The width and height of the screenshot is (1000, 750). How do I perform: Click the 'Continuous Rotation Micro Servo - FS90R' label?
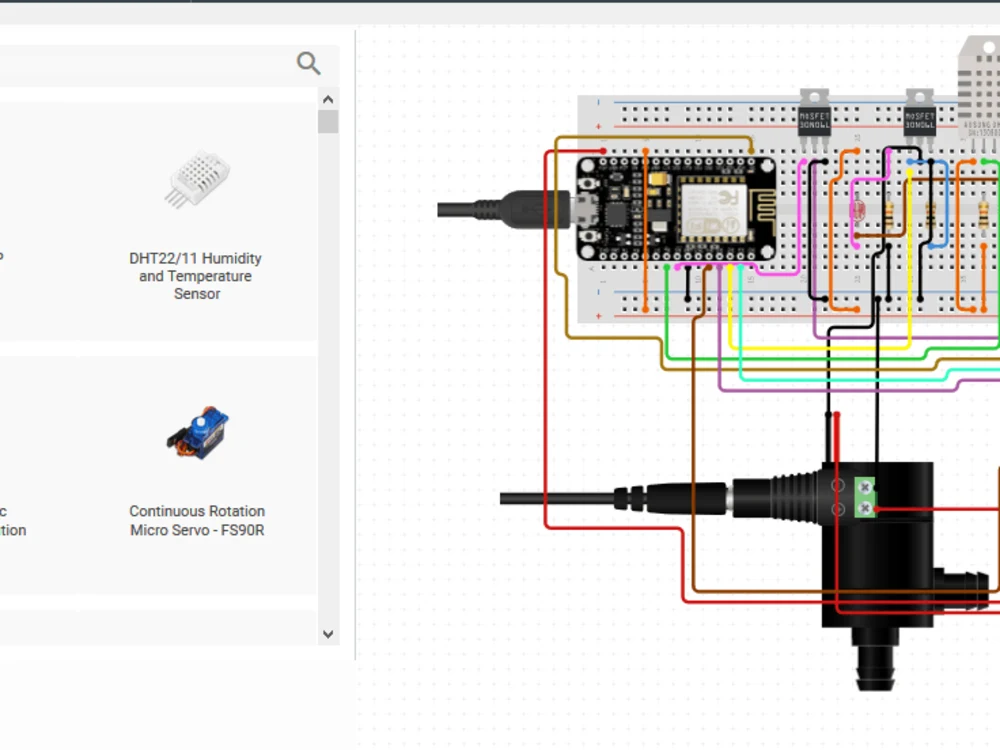[x=196, y=520]
